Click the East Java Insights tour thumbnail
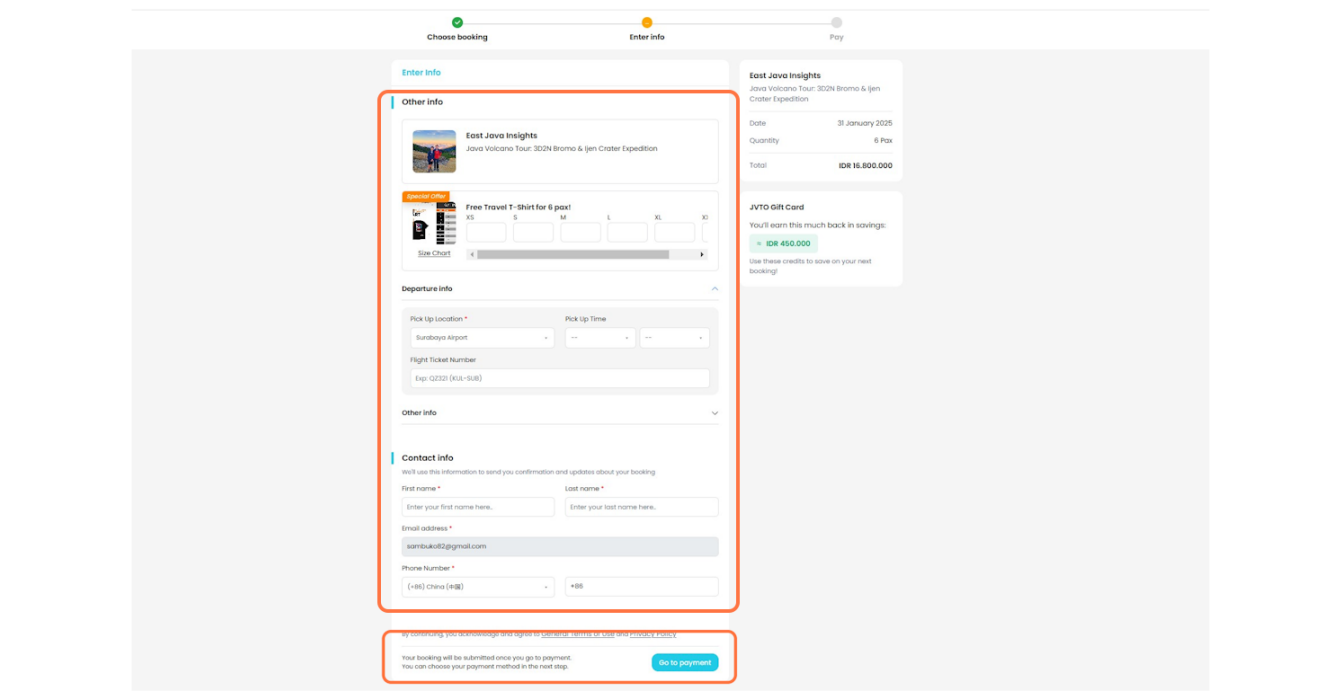This screenshot has width=1334, height=697. (434, 151)
